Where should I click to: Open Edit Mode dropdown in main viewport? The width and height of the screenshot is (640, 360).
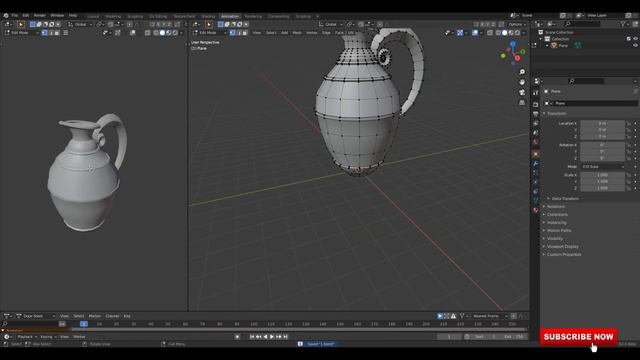click(209, 33)
